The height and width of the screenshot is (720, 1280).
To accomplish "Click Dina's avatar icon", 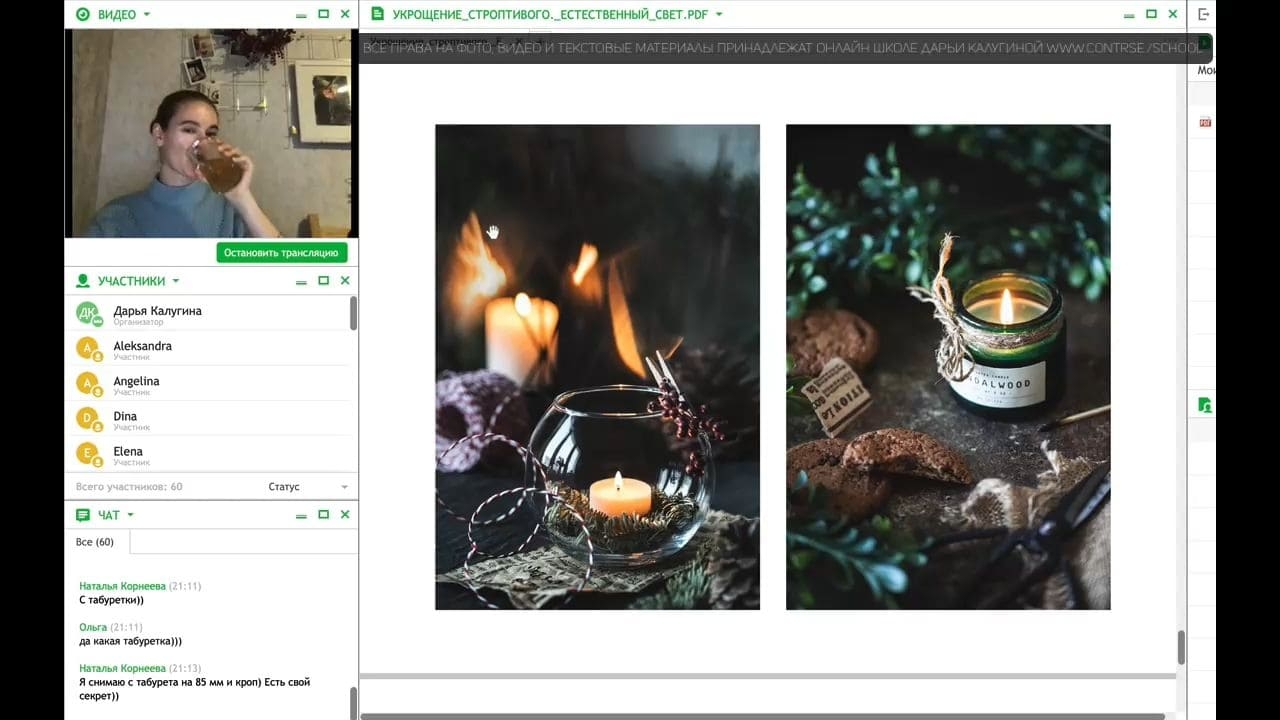I will click(89, 419).
